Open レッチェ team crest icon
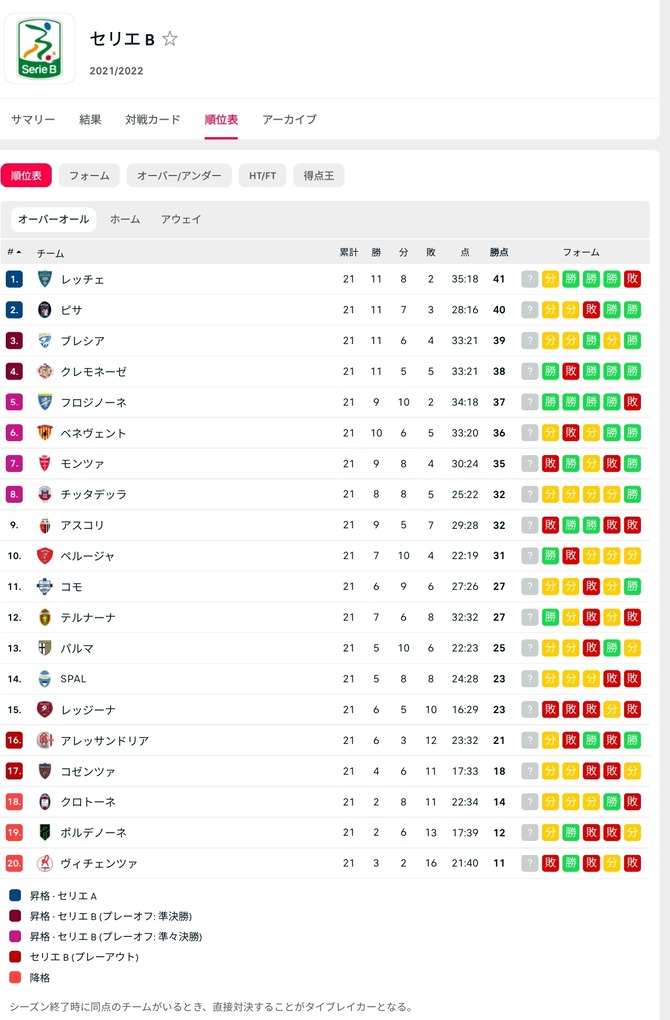The width and height of the screenshot is (670, 1020). (x=45, y=279)
